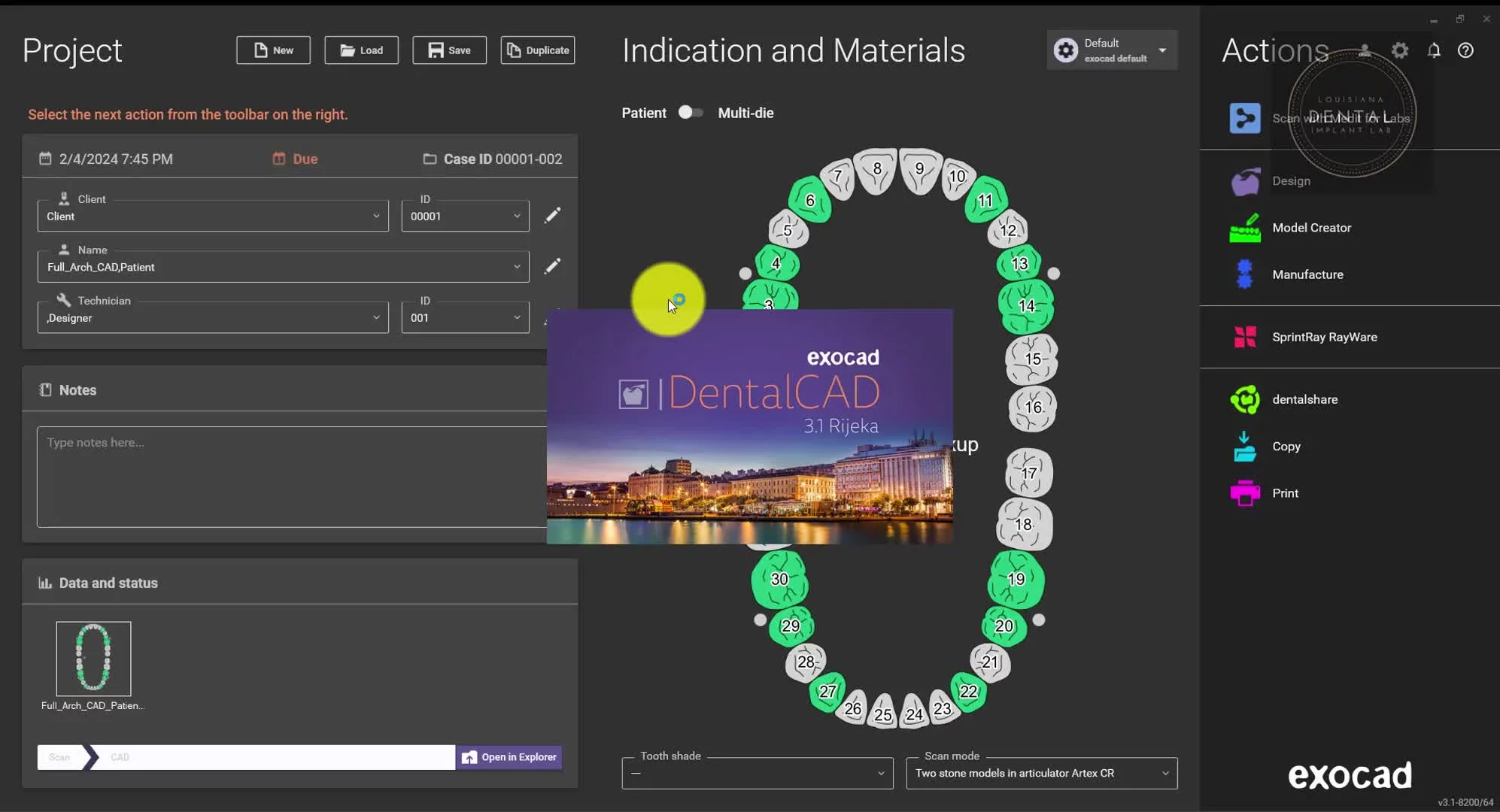This screenshot has width=1500, height=812.
Task: Duplicate the current project
Action: tap(537, 50)
